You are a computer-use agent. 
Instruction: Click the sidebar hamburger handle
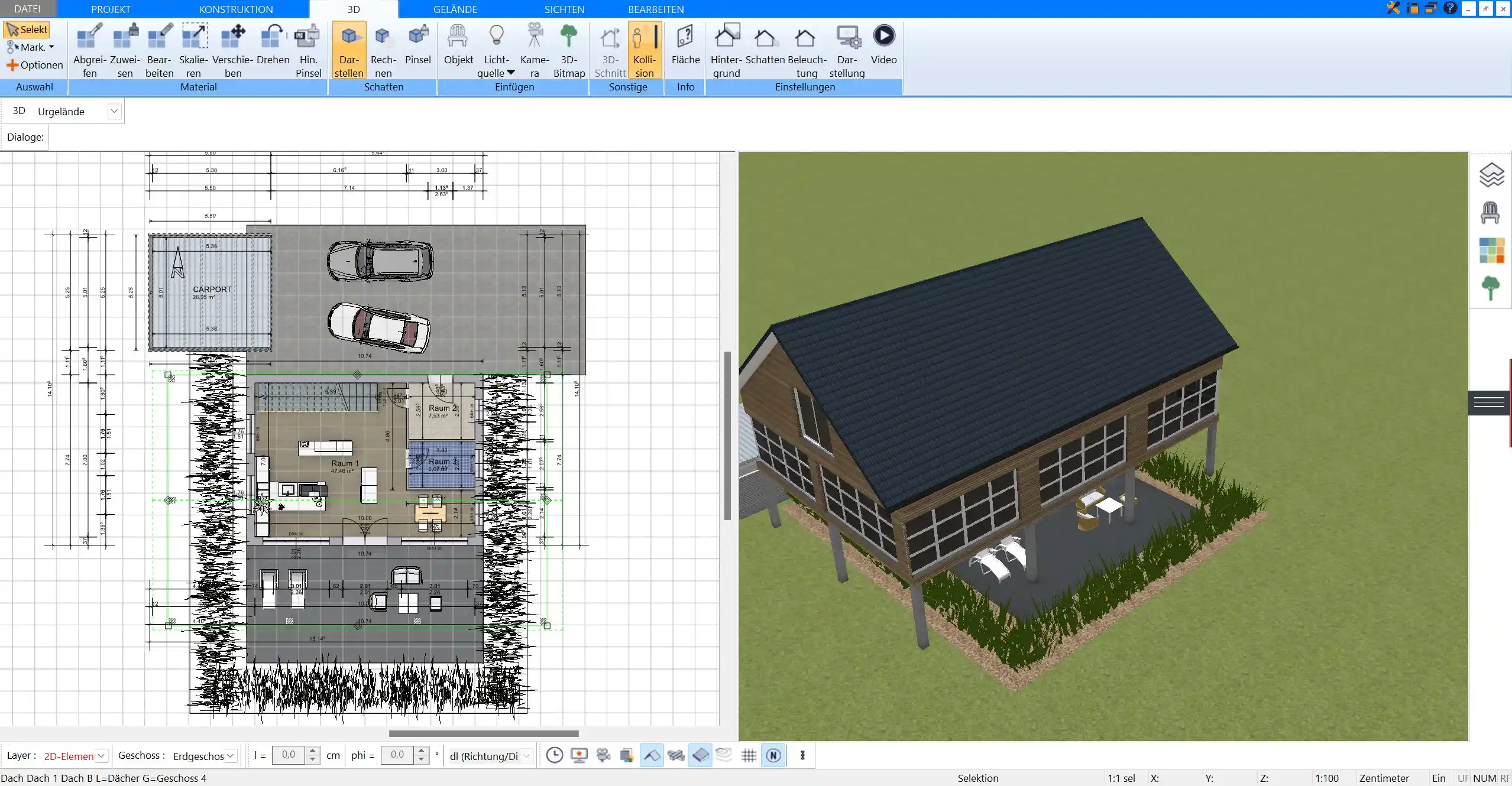1489,402
